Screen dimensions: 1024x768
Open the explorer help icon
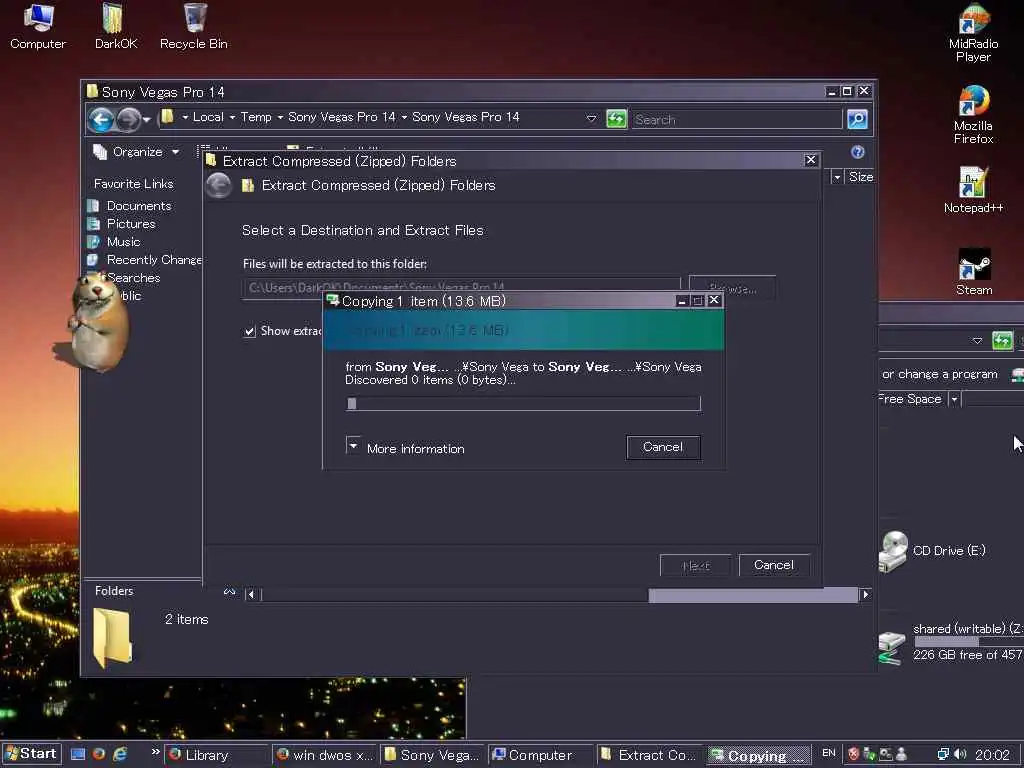click(x=857, y=152)
